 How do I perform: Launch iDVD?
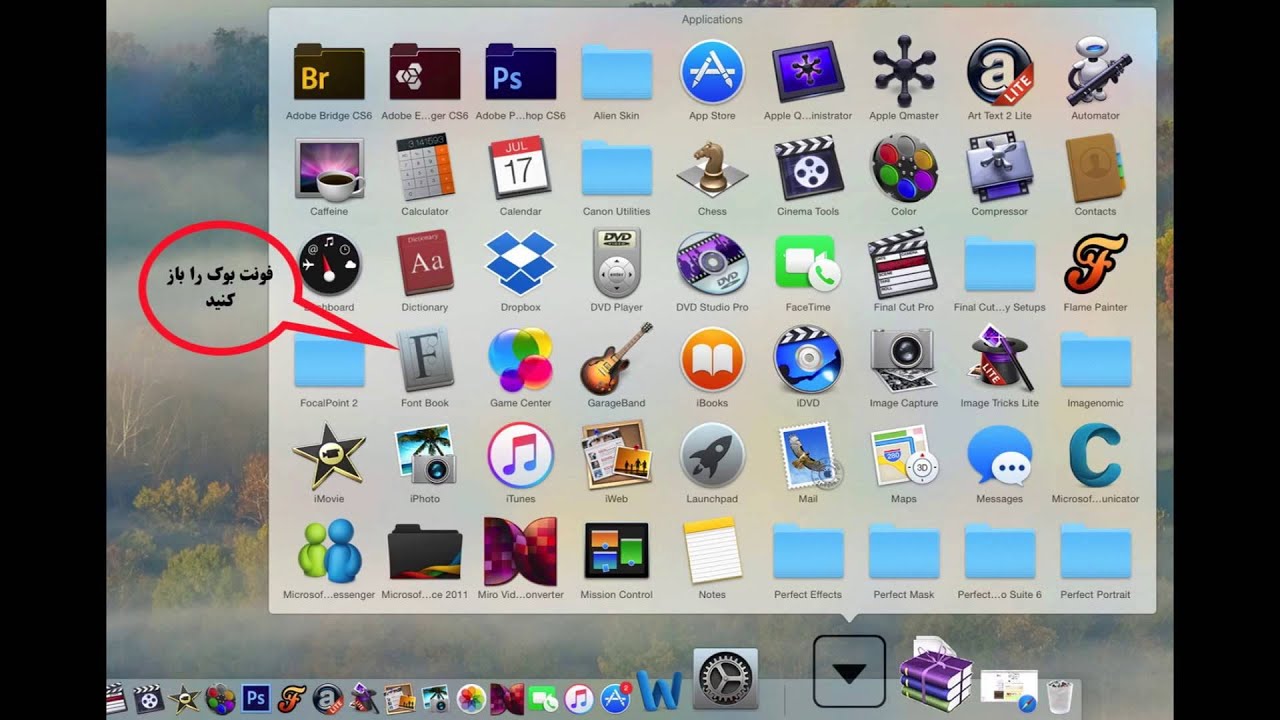pos(808,360)
